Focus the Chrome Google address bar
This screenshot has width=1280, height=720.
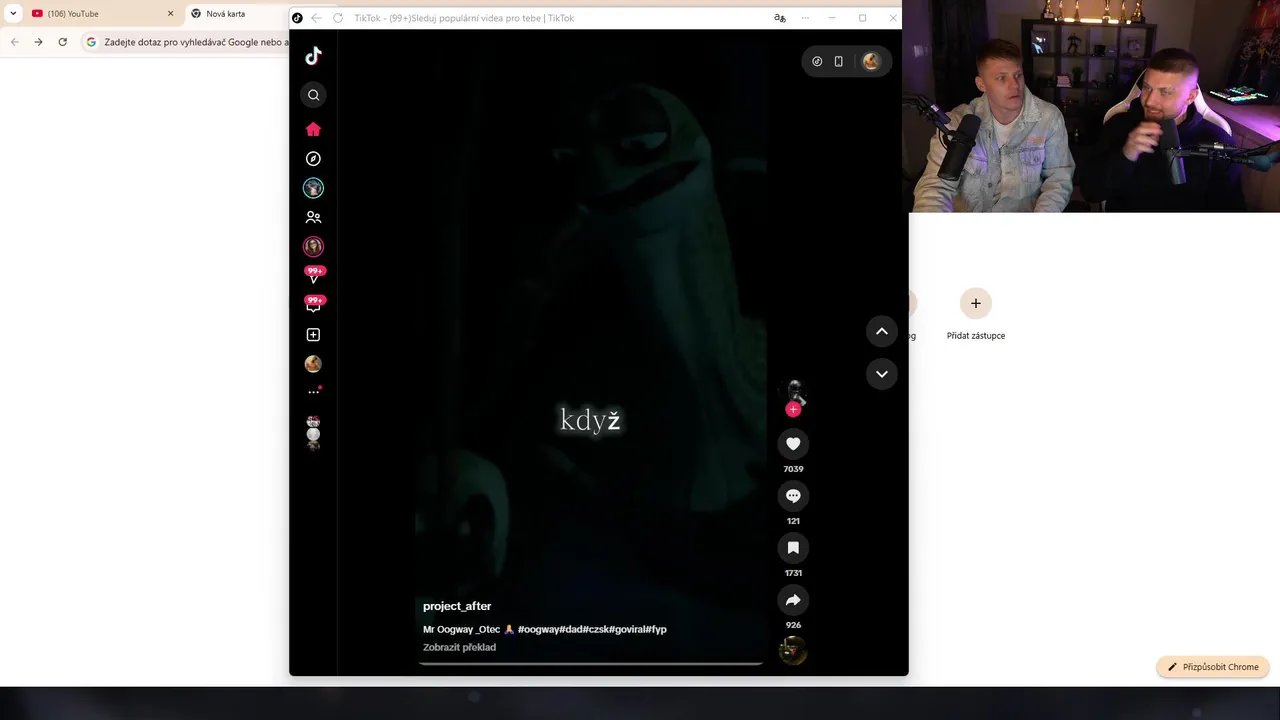click(x=185, y=42)
